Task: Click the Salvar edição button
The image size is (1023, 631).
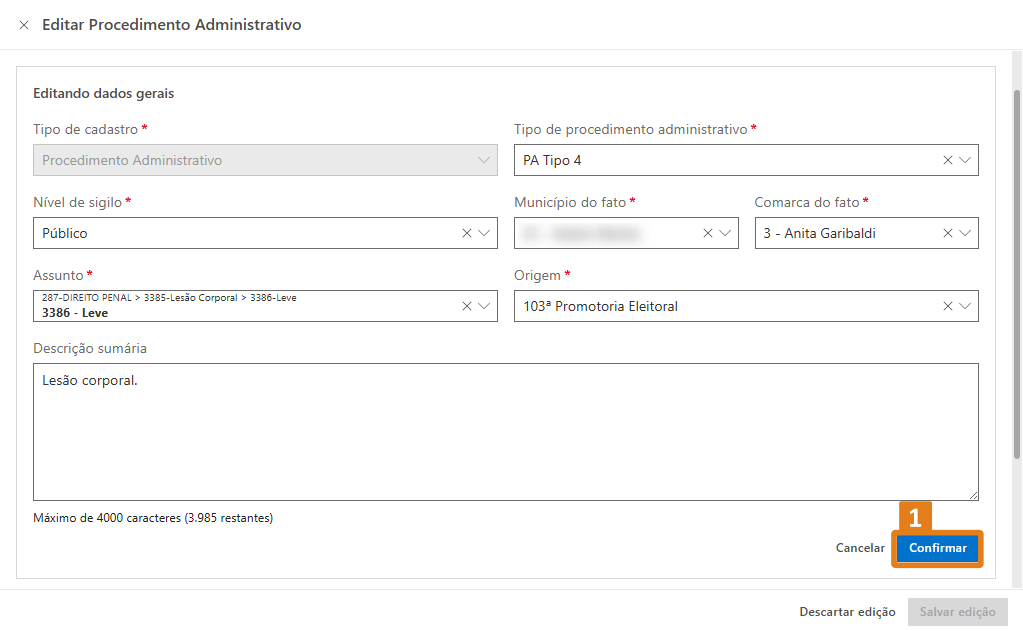Action: click(957, 612)
